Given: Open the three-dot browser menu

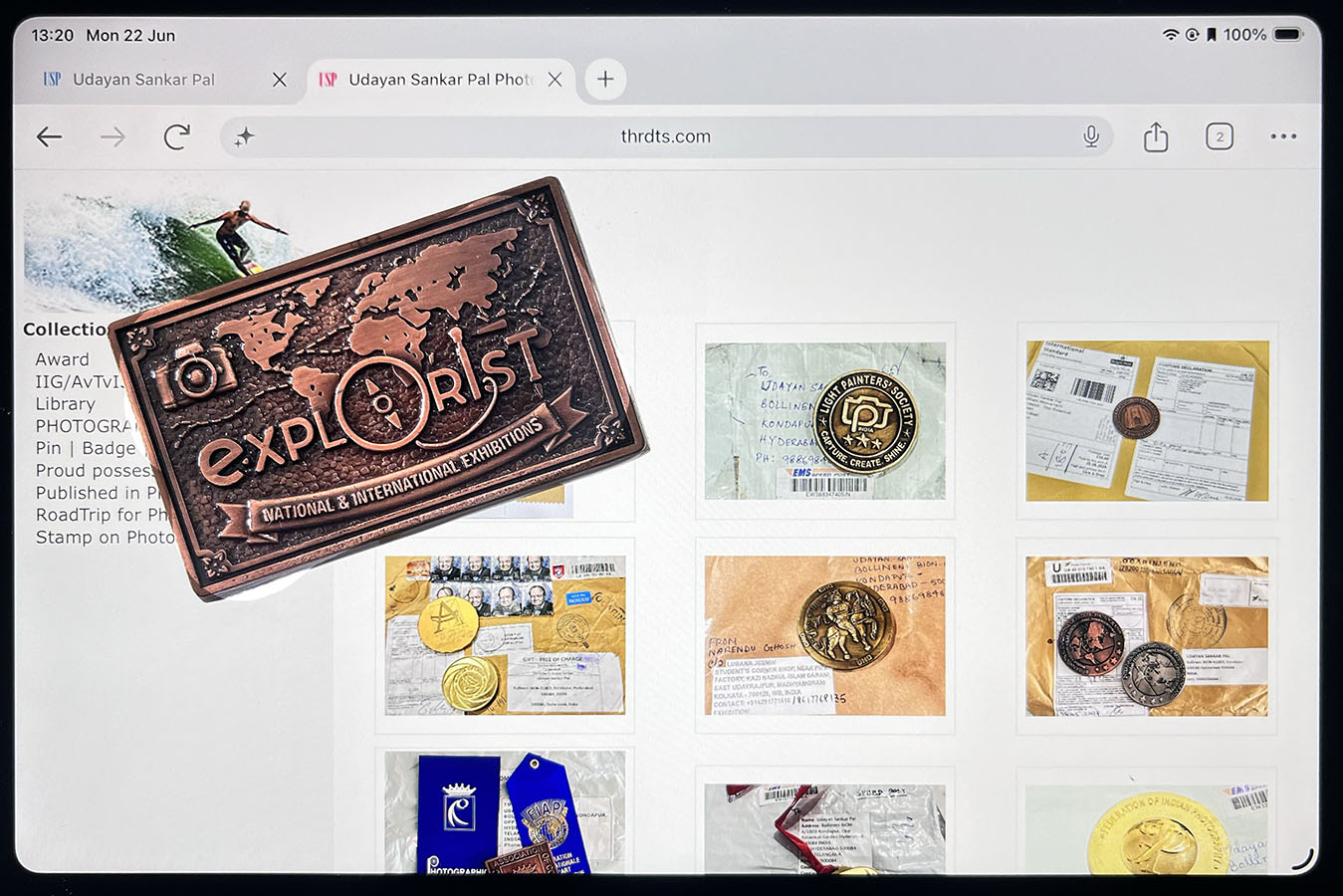Looking at the screenshot, I should [x=1283, y=136].
